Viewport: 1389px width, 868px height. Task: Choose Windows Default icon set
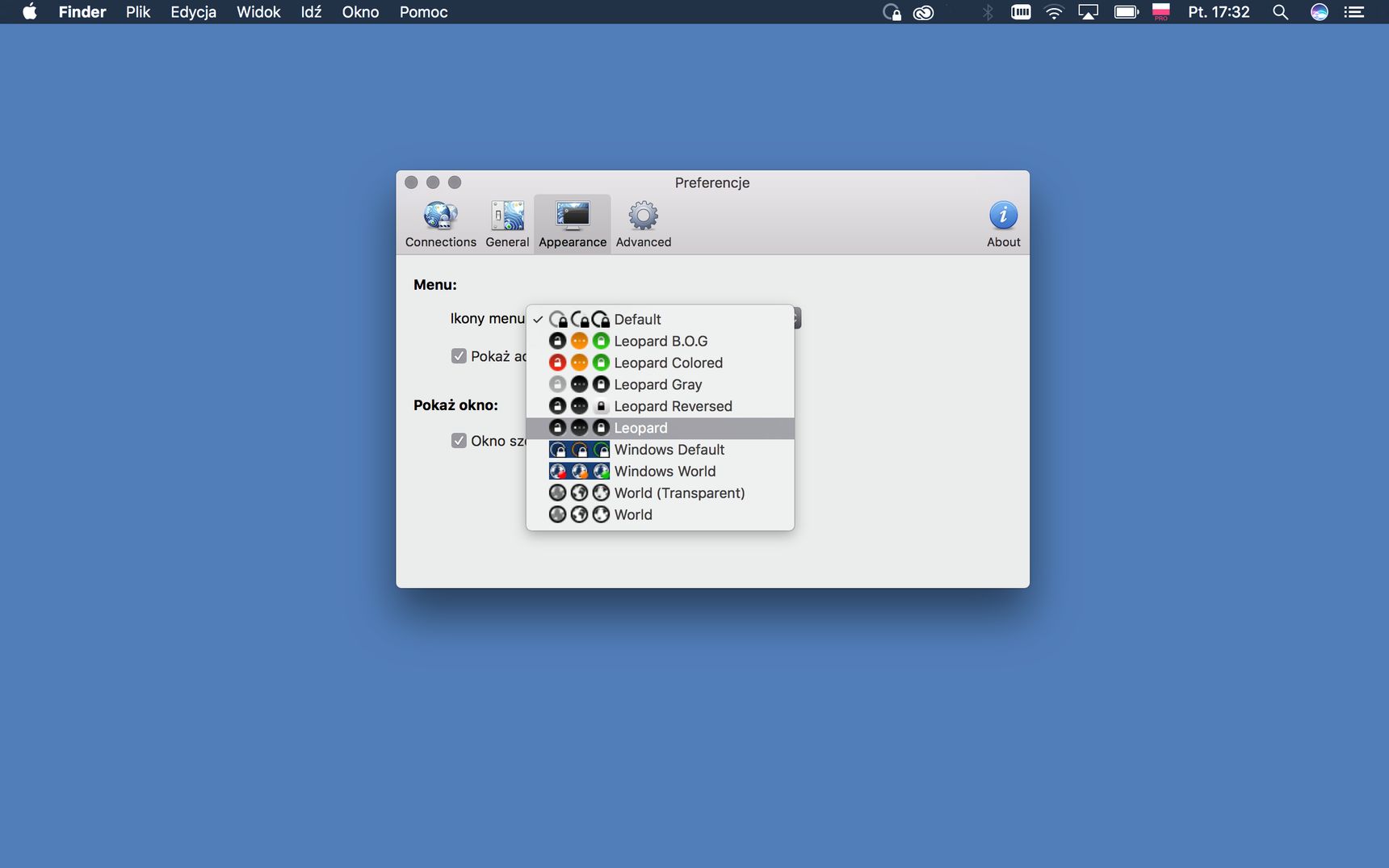pos(660,450)
